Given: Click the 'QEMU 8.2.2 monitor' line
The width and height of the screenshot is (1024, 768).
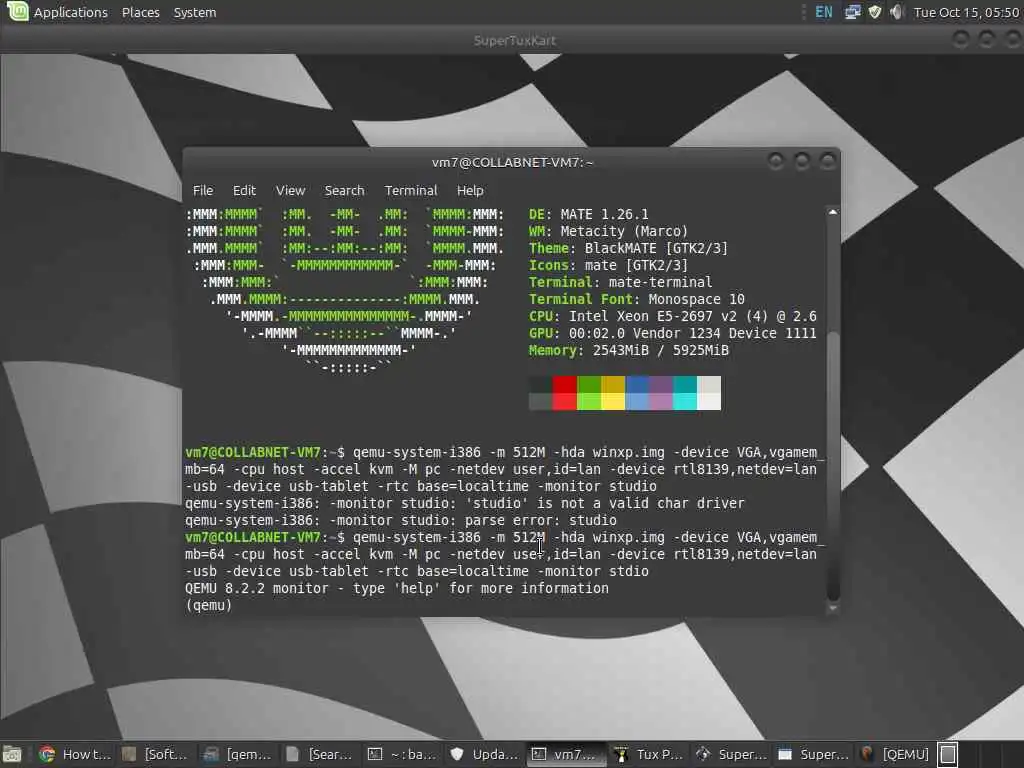Looking at the screenshot, I should pyautogui.click(x=396, y=588).
